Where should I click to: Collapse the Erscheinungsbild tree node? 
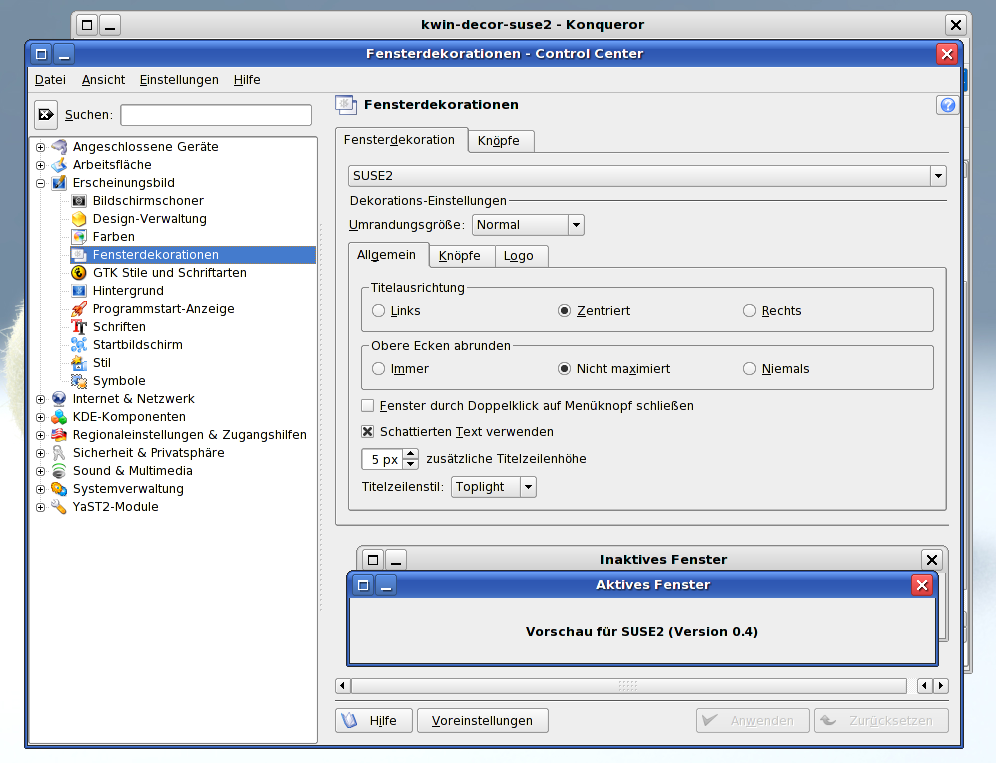[x=40, y=183]
